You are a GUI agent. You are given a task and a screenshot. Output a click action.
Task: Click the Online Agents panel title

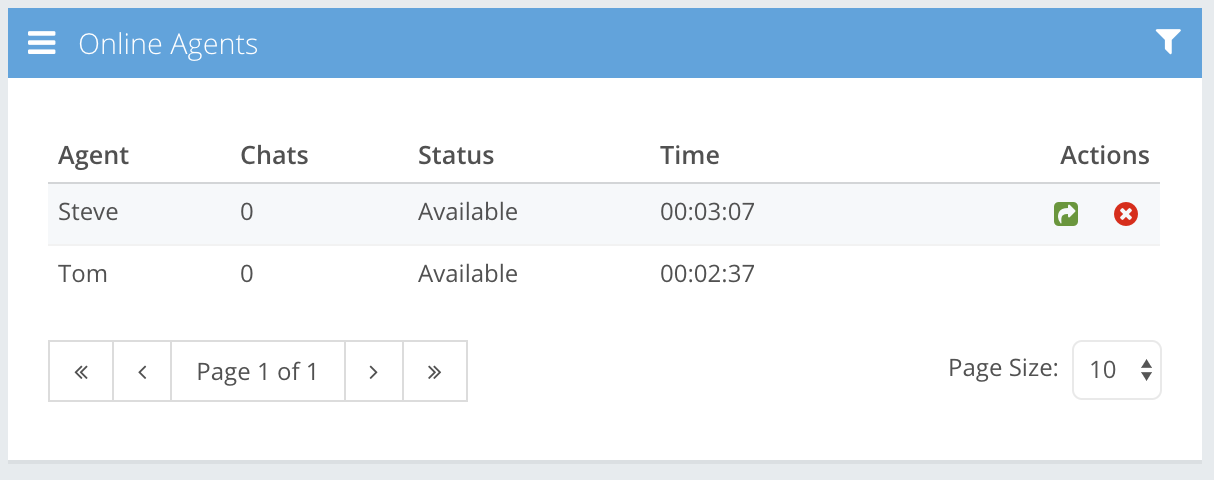coord(168,44)
